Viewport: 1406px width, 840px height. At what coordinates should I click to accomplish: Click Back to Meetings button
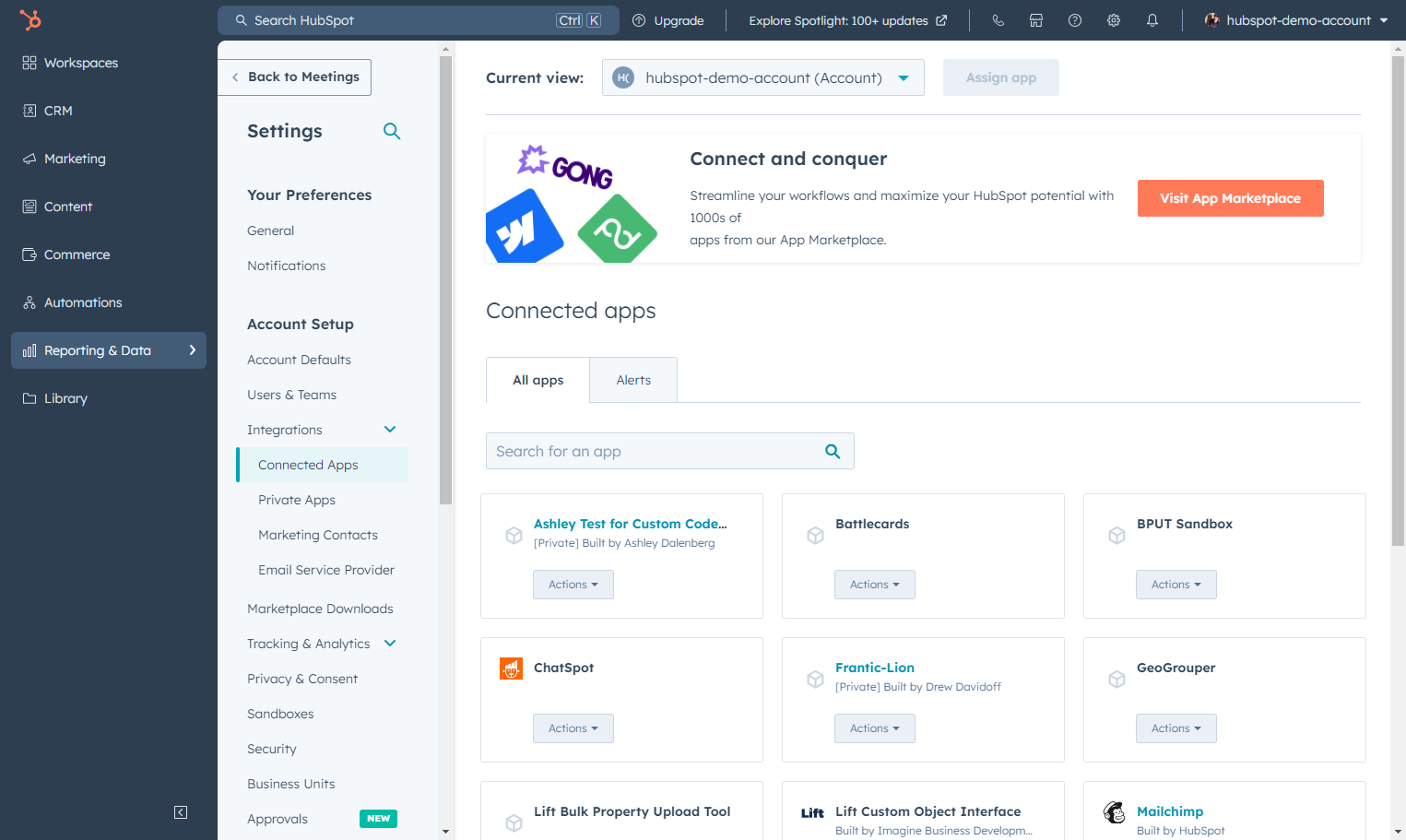point(295,77)
